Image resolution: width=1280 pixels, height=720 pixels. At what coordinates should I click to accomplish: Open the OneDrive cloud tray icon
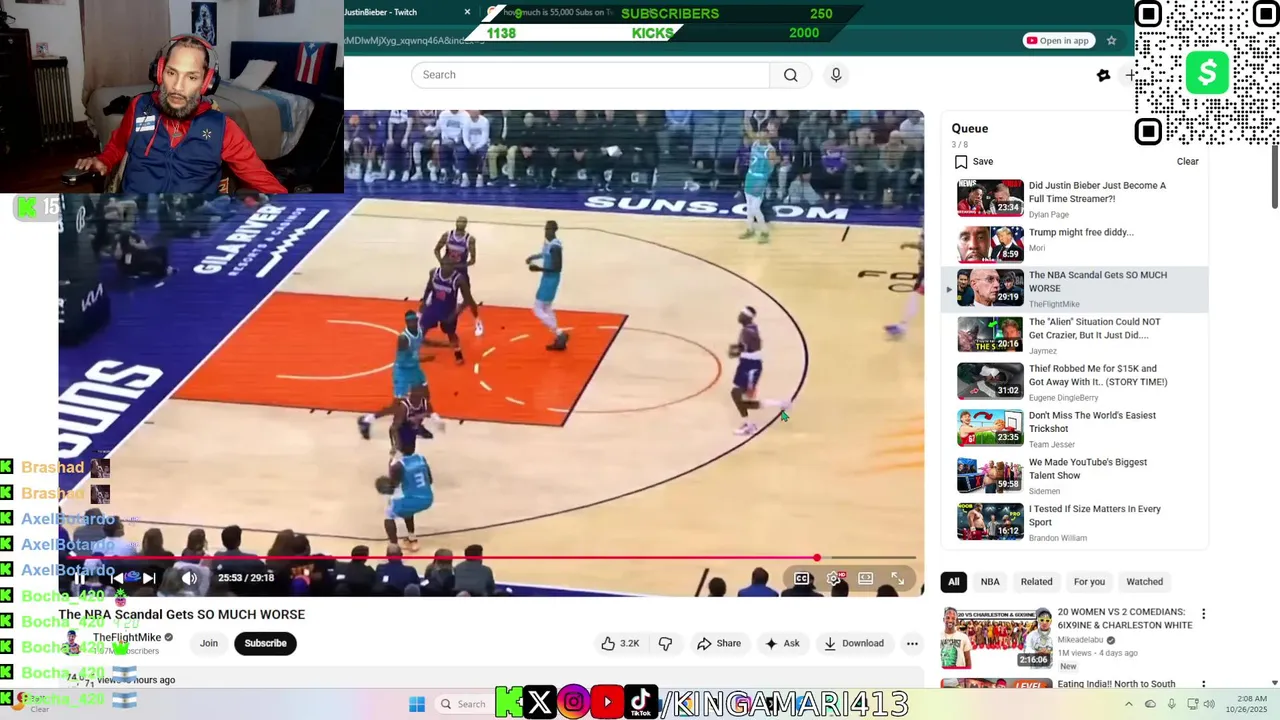coord(1150,704)
